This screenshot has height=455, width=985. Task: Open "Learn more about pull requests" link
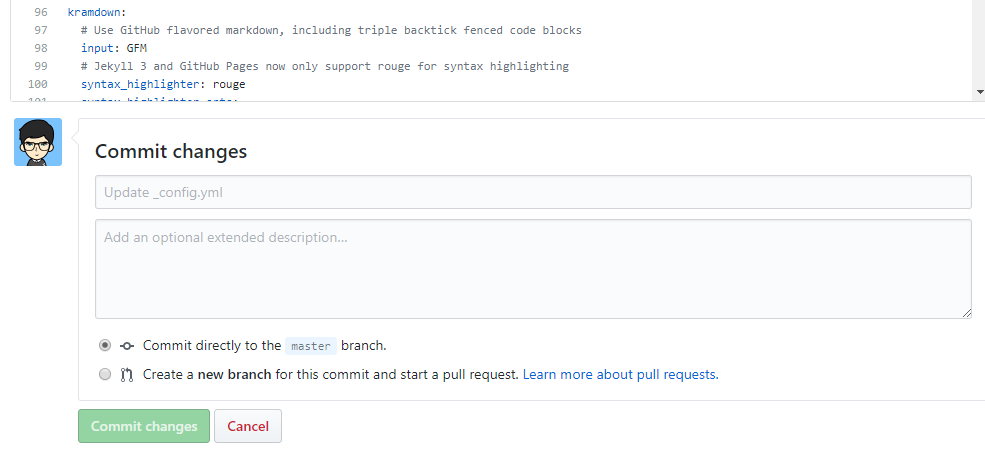[619, 375]
